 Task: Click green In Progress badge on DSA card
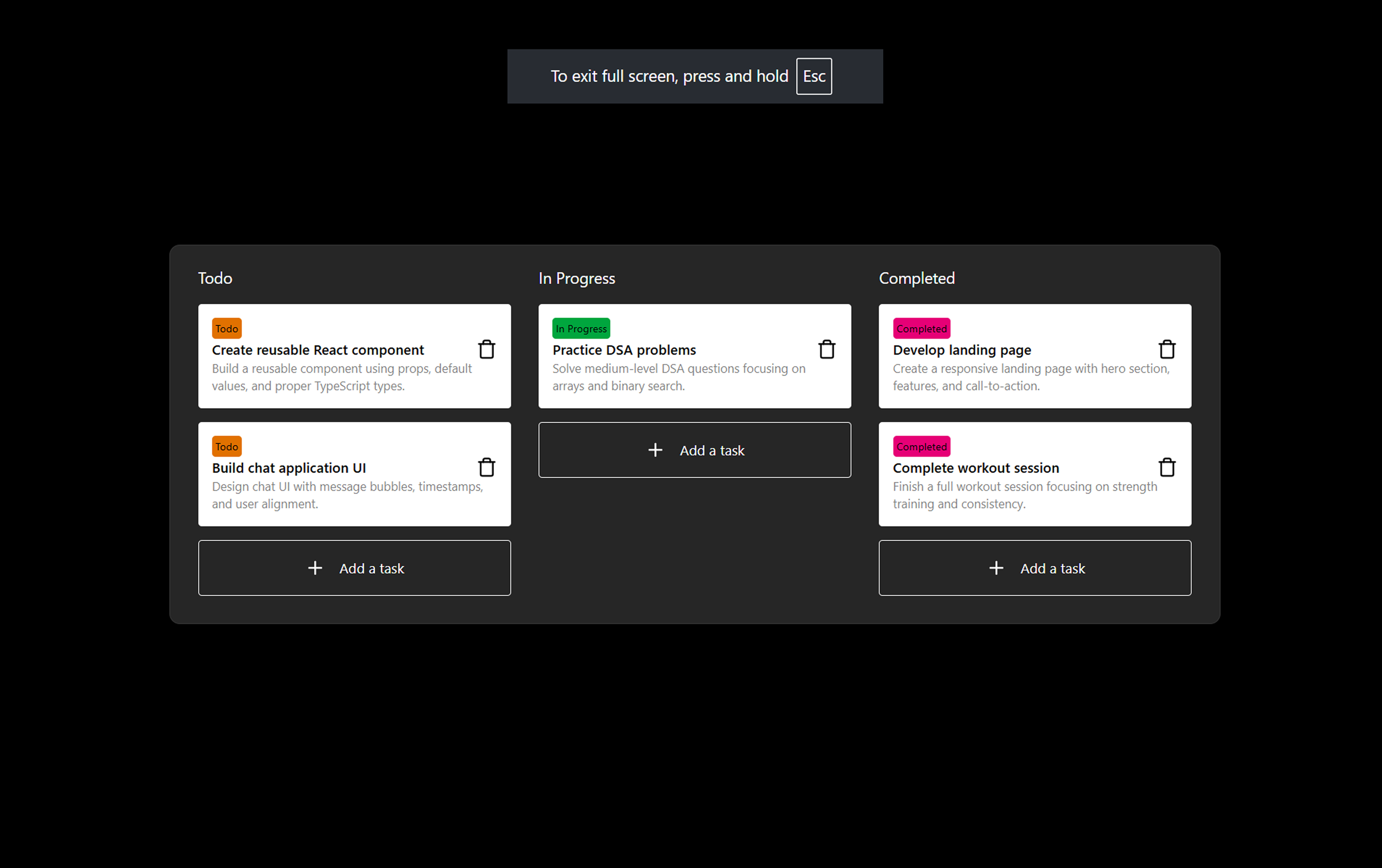[x=581, y=328]
